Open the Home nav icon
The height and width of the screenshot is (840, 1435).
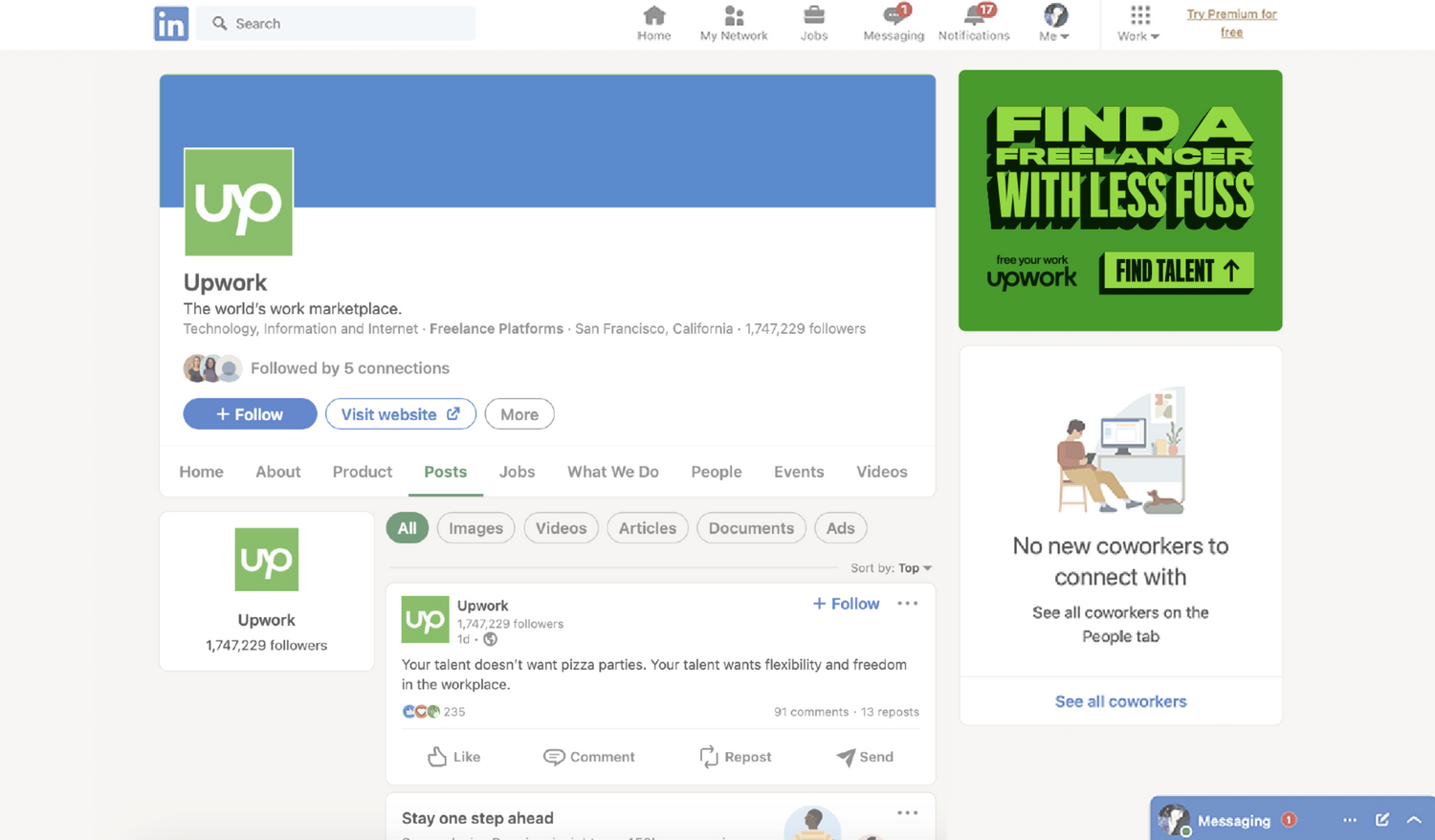click(654, 23)
